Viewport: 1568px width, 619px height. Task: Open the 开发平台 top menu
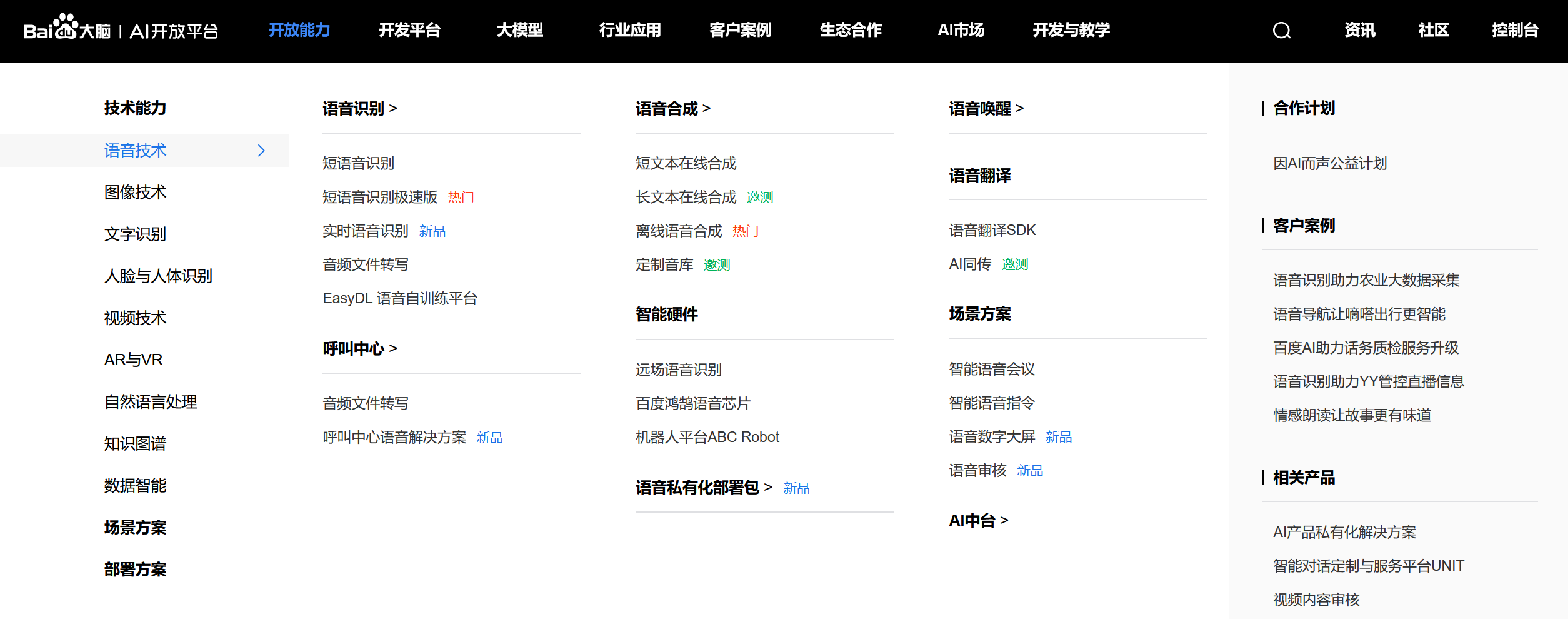click(410, 30)
